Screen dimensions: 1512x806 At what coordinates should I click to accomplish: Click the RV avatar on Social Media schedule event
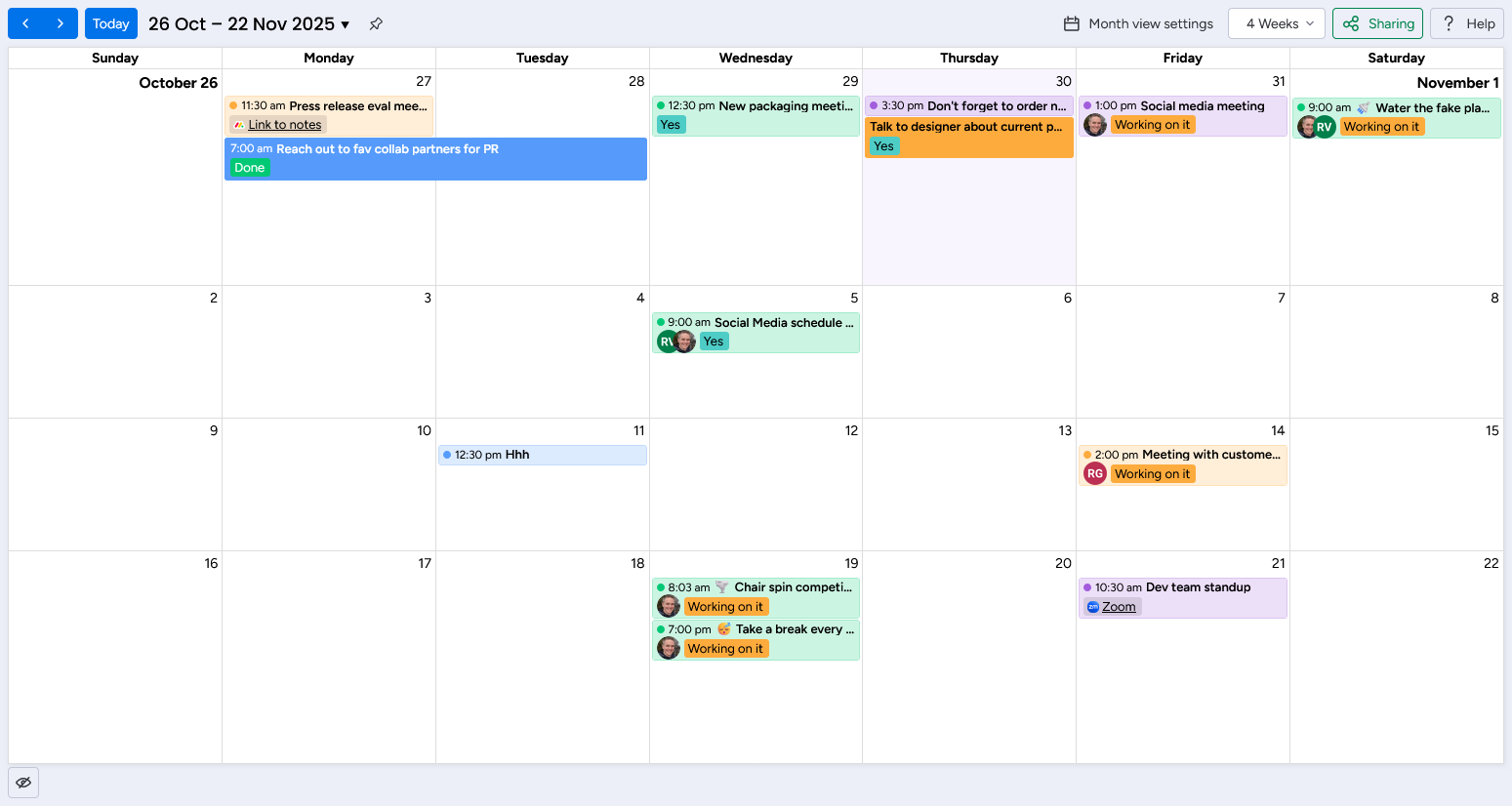[x=667, y=341]
